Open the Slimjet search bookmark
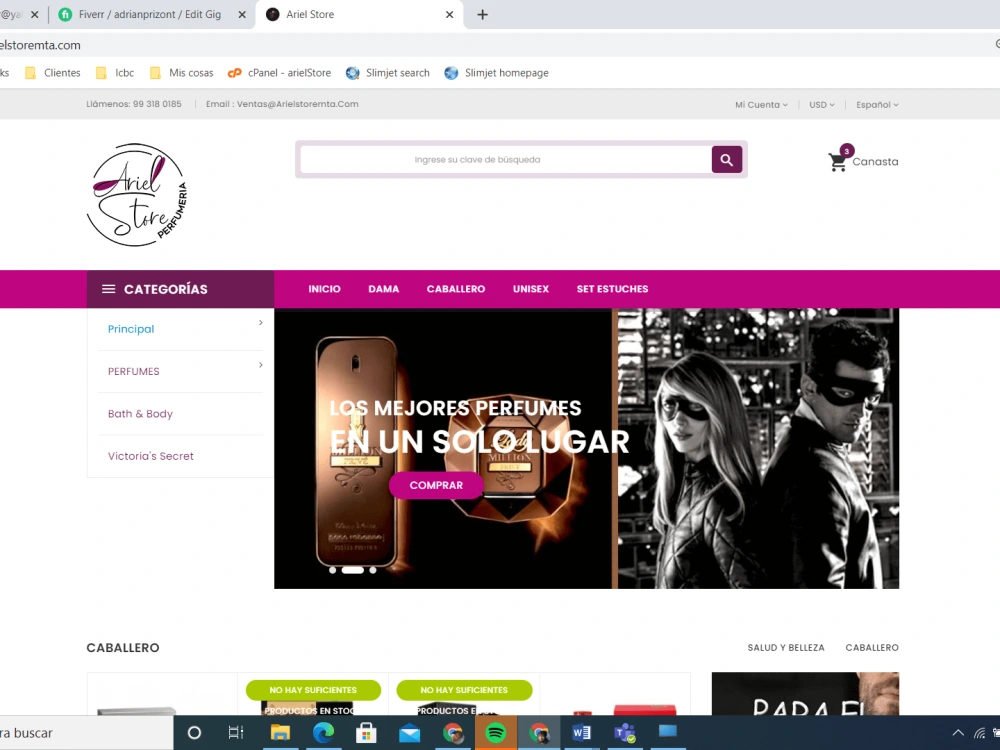The width and height of the screenshot is (1000, 750). [388, 73]
